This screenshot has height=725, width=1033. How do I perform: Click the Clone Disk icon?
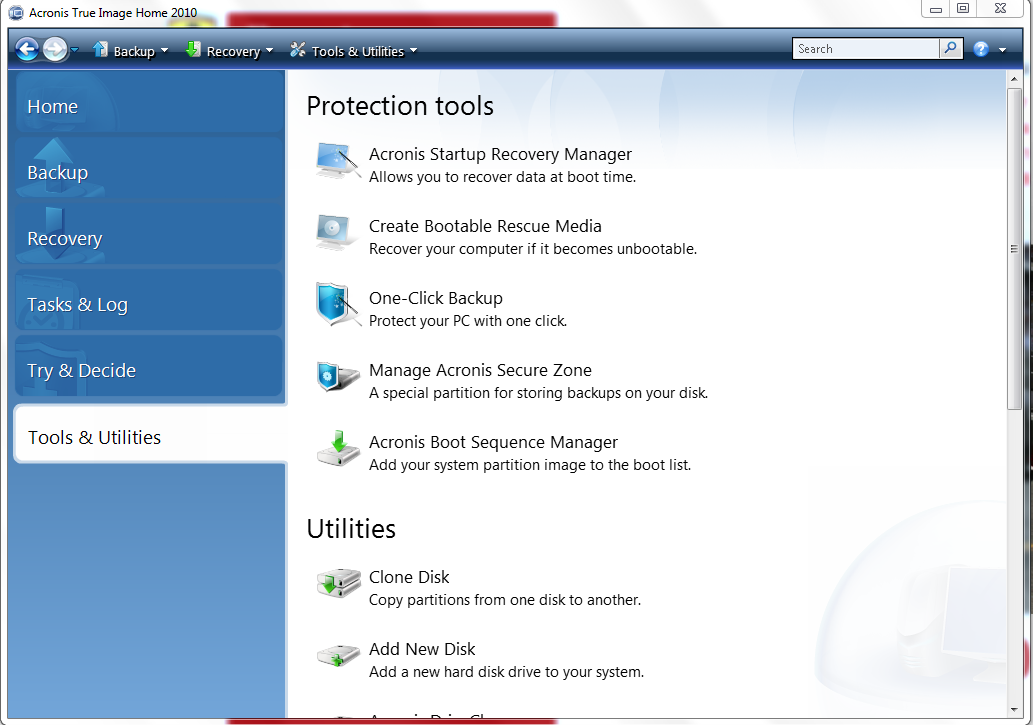click(338, 583)
